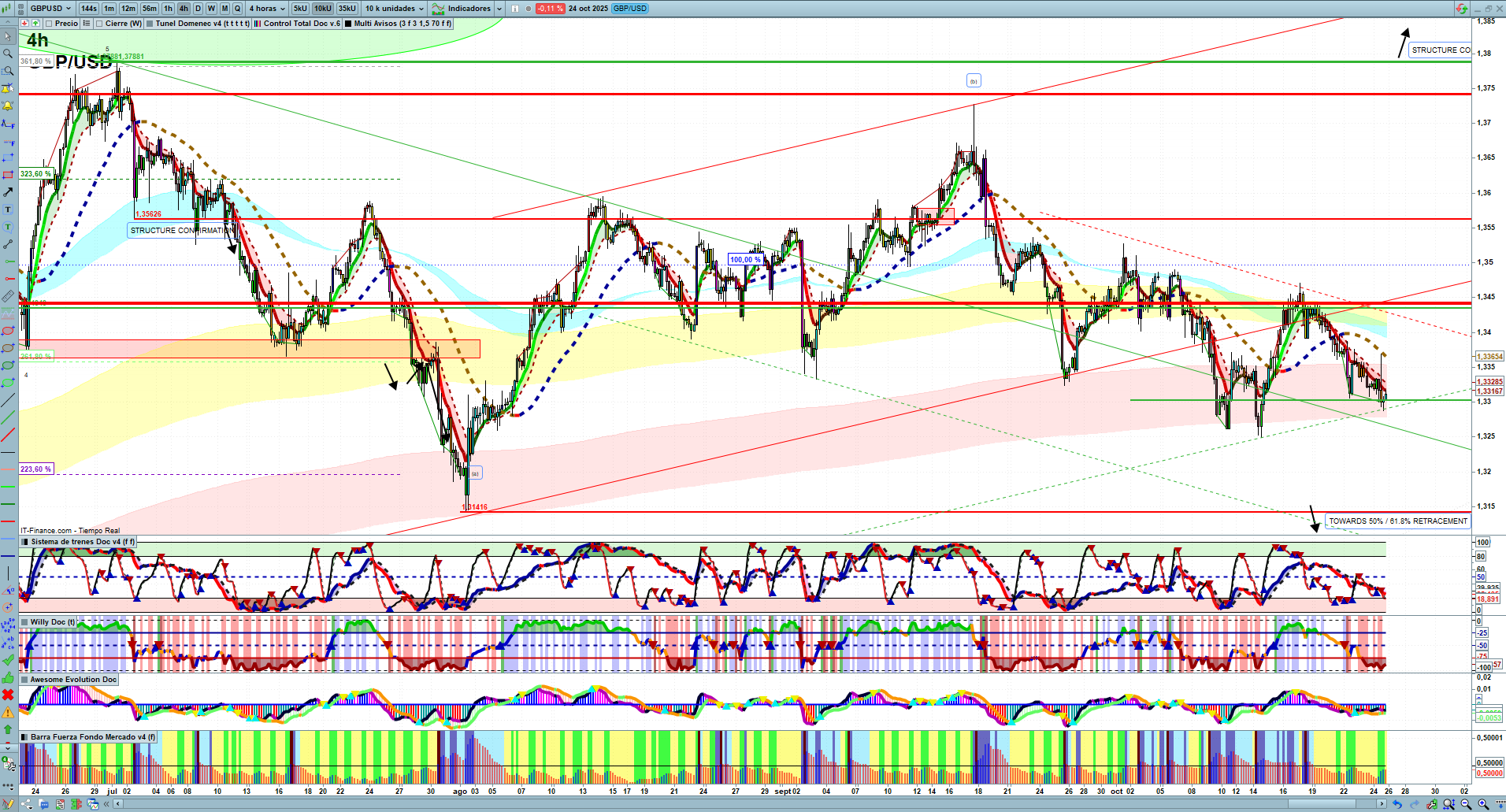Select the text 'T' annotation tool
The image size is (1506, 812).
tap(8, 209)
